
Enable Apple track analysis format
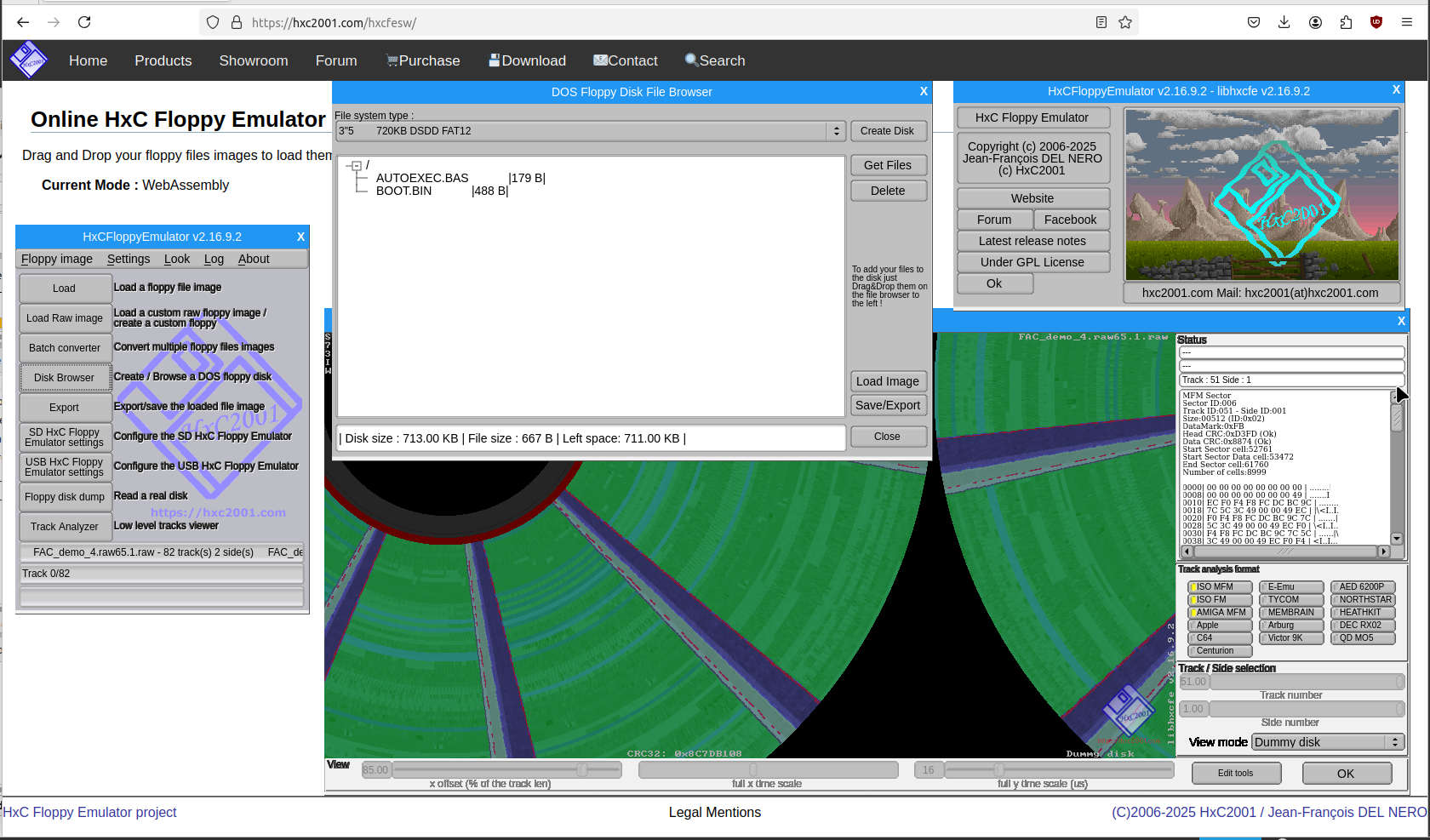tap(1220, 625)
